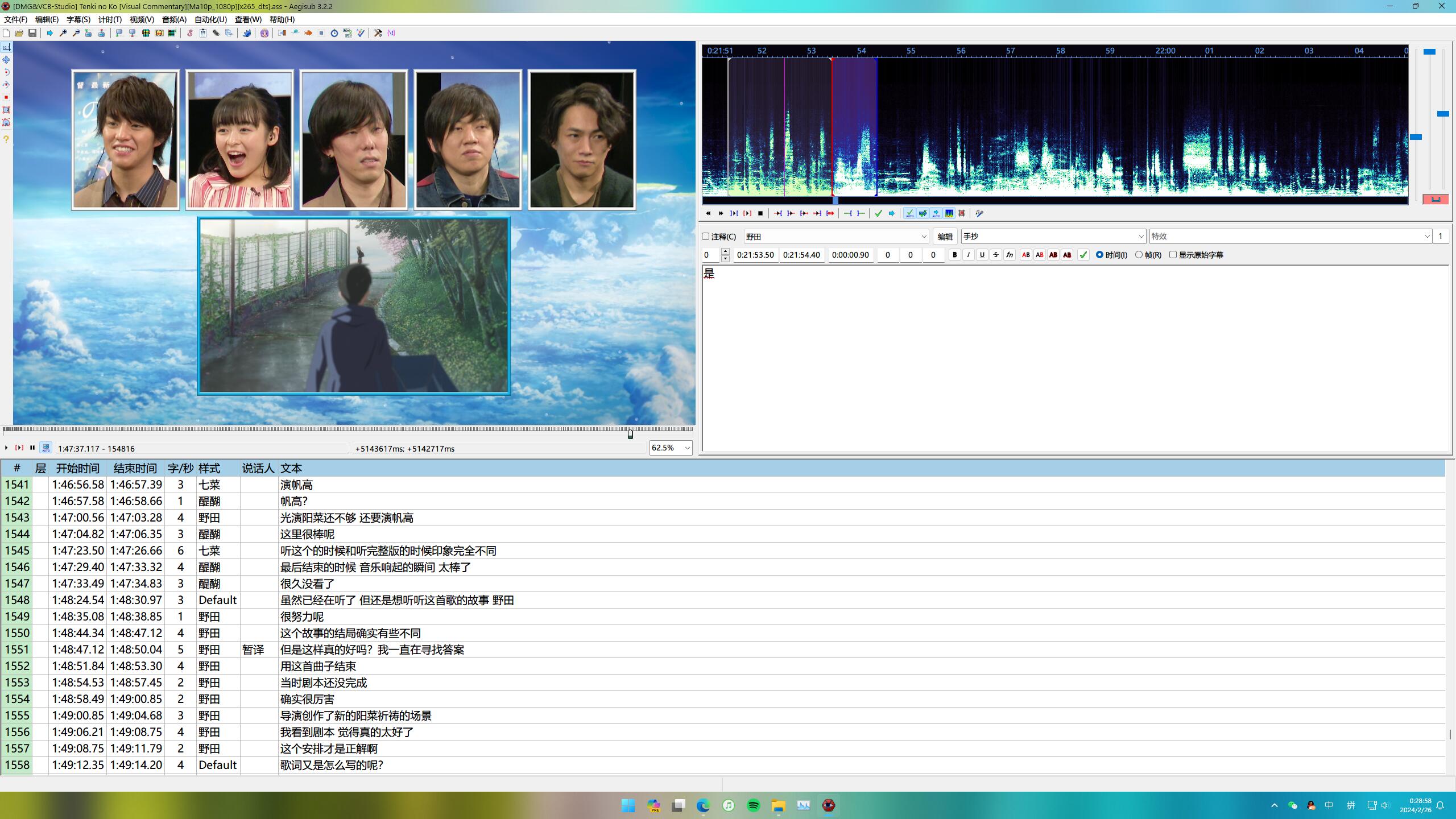Toggle spectrum analyzer display mode

(949, 213)
